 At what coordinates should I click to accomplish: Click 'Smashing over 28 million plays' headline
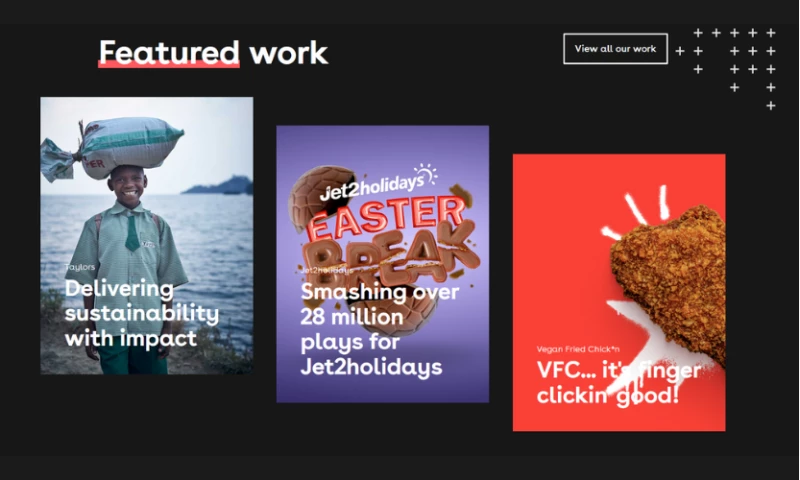click(380, 330)
